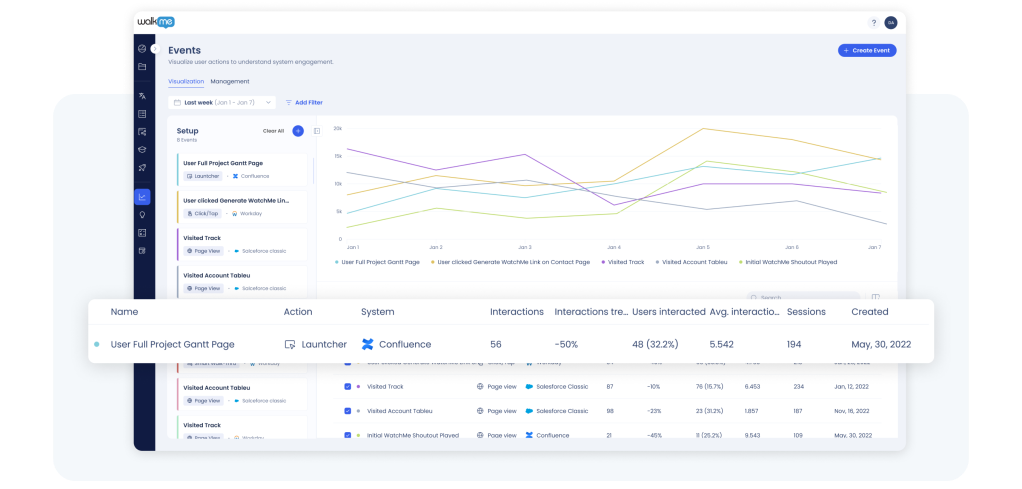The width and height of the screenshot is (1022, 489).
Task: Open the help question mark icon
Action: 873,22
